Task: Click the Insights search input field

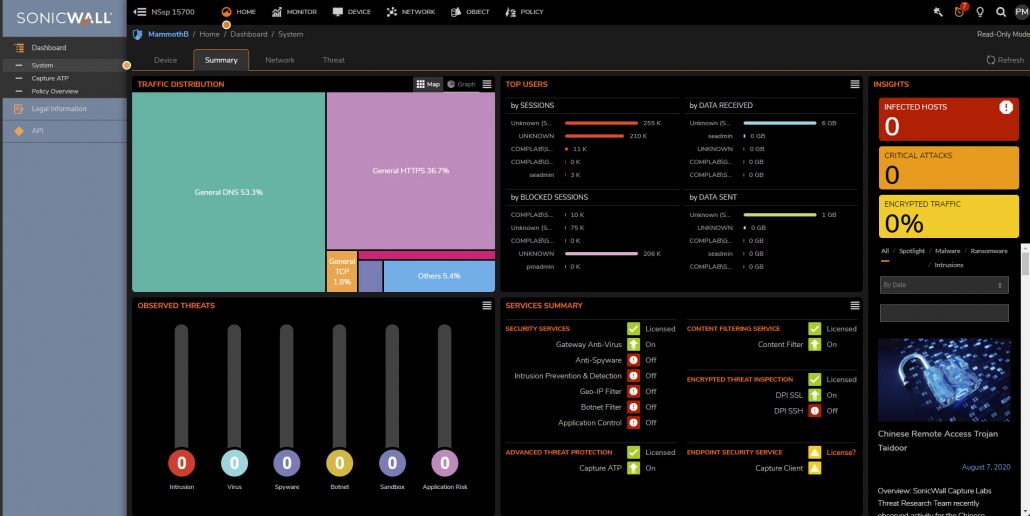Action: (x=944, y=313)
